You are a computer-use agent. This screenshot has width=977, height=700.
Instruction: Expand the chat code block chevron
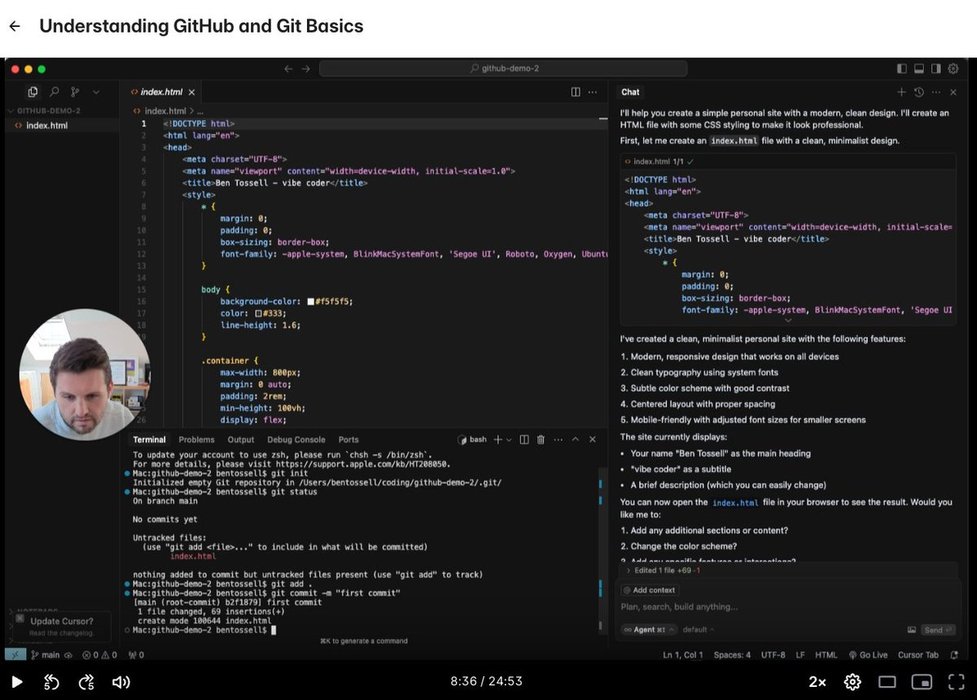click(x=788, y=320)
